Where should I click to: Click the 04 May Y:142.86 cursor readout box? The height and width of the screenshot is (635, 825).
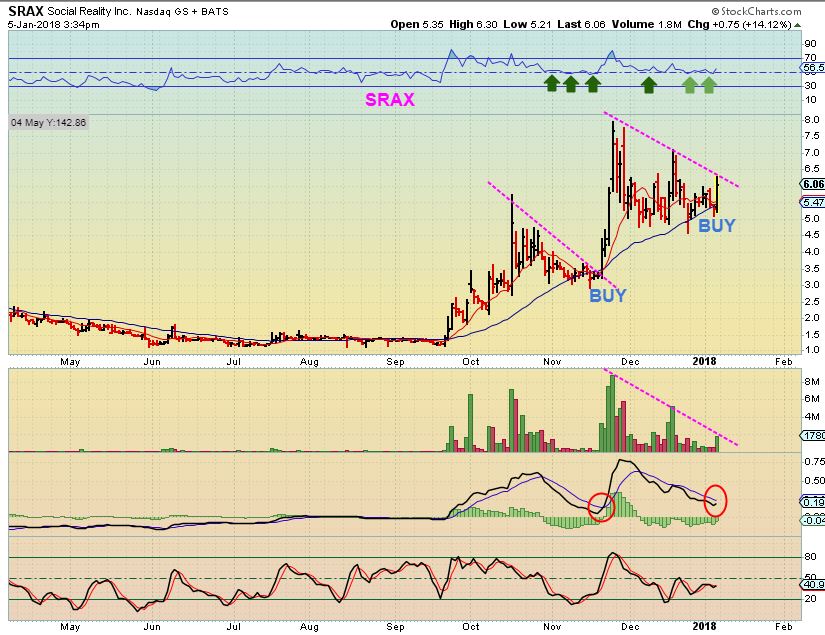(x=48, y=123)
